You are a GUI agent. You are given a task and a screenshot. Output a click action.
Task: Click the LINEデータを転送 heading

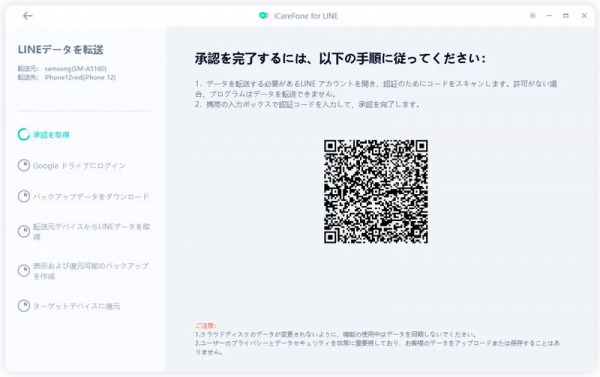(x=61, y=50)
